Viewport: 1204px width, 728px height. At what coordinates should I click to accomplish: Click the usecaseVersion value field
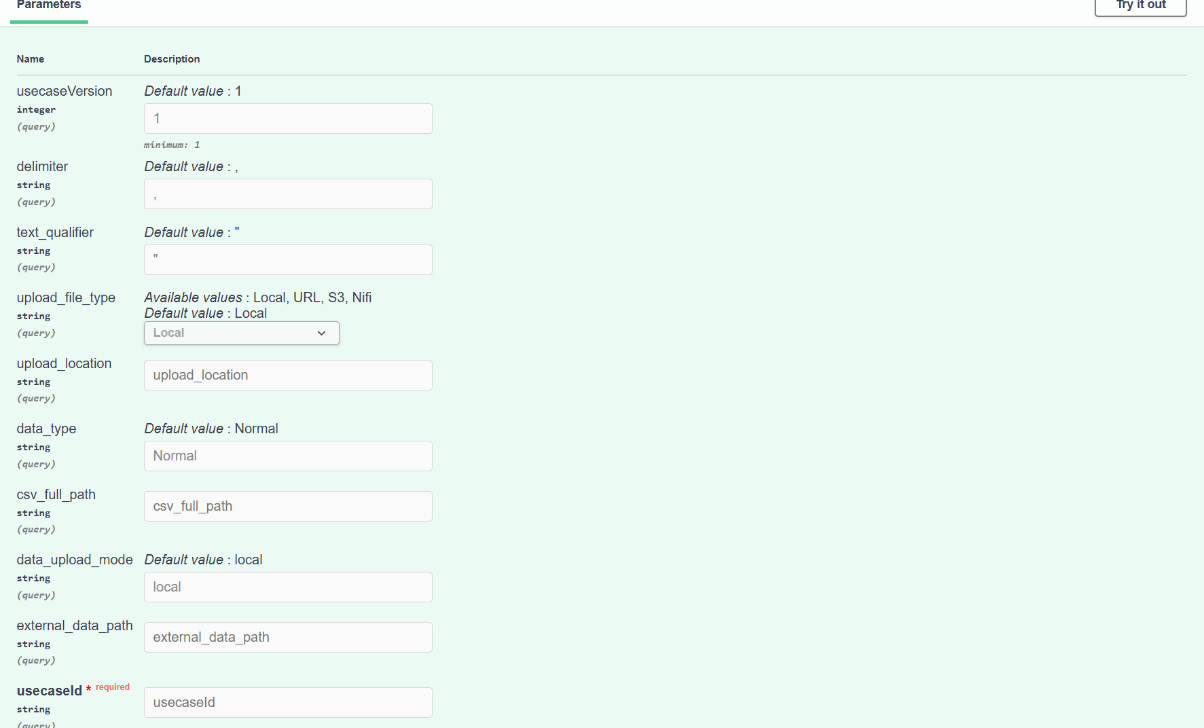click(288, 118)
